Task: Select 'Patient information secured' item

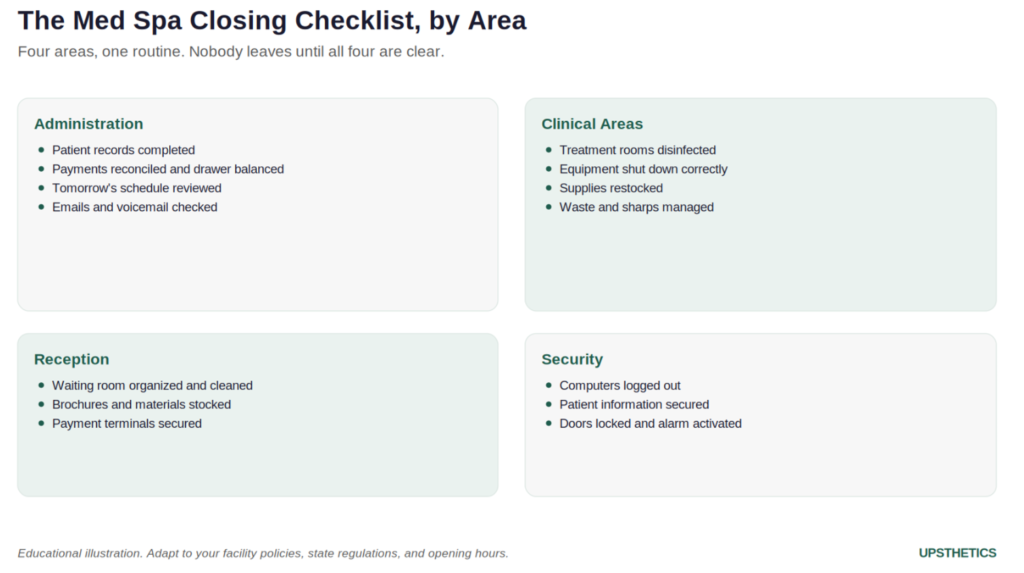Action: pyautogui.click(x=634, y=404)
